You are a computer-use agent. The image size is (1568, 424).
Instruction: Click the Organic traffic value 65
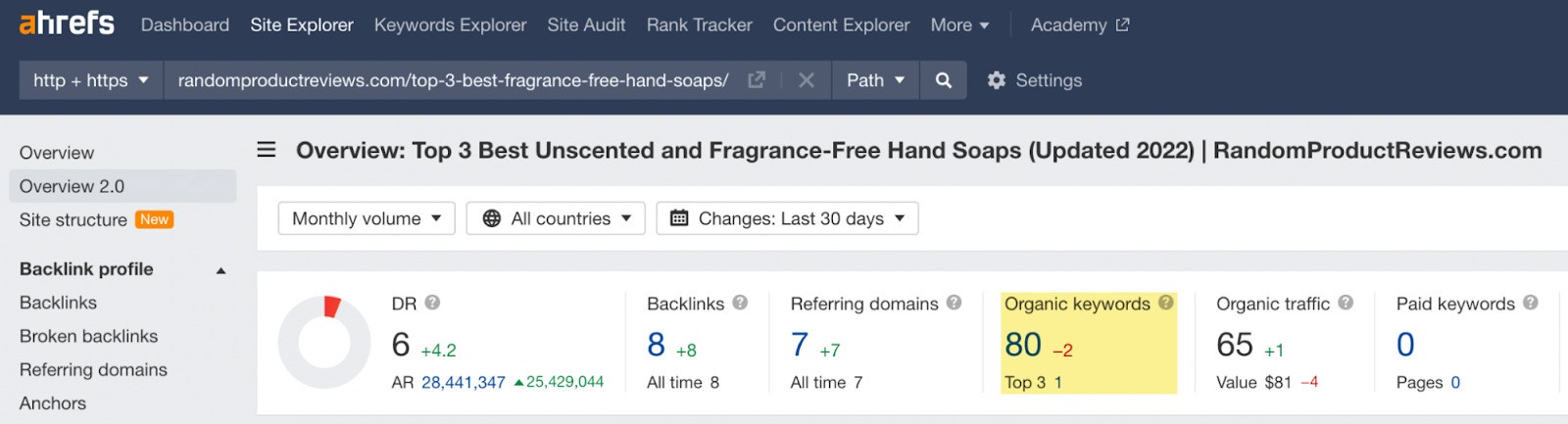click(1235, 345)
